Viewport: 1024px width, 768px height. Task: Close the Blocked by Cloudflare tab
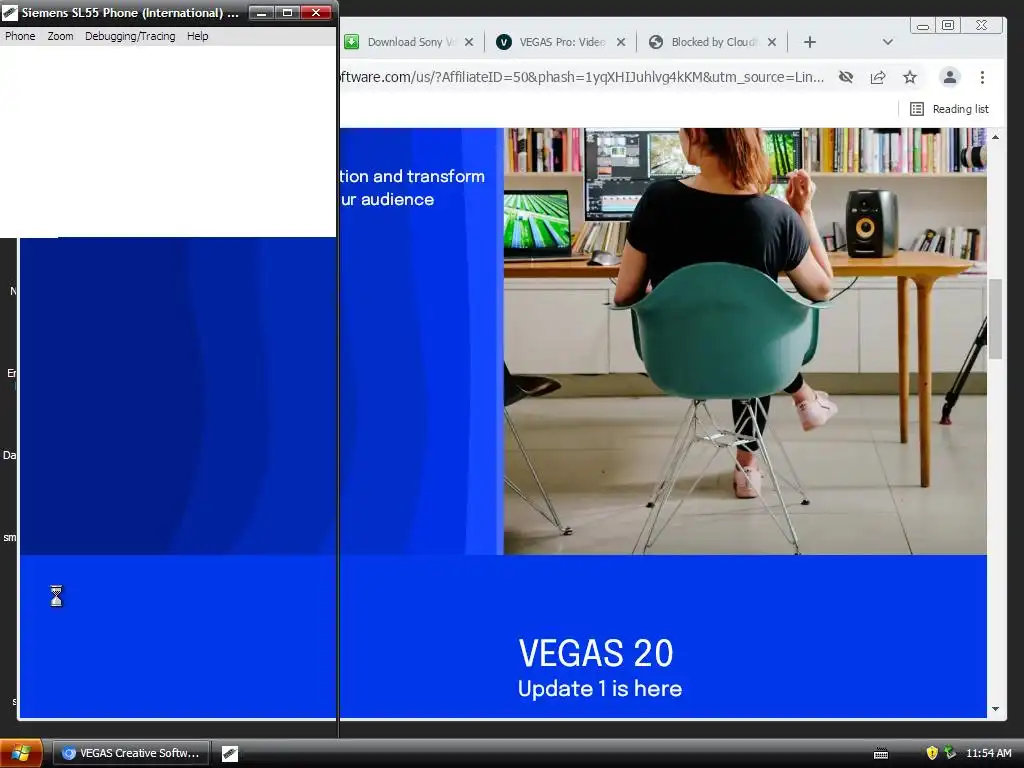[772, 42]
